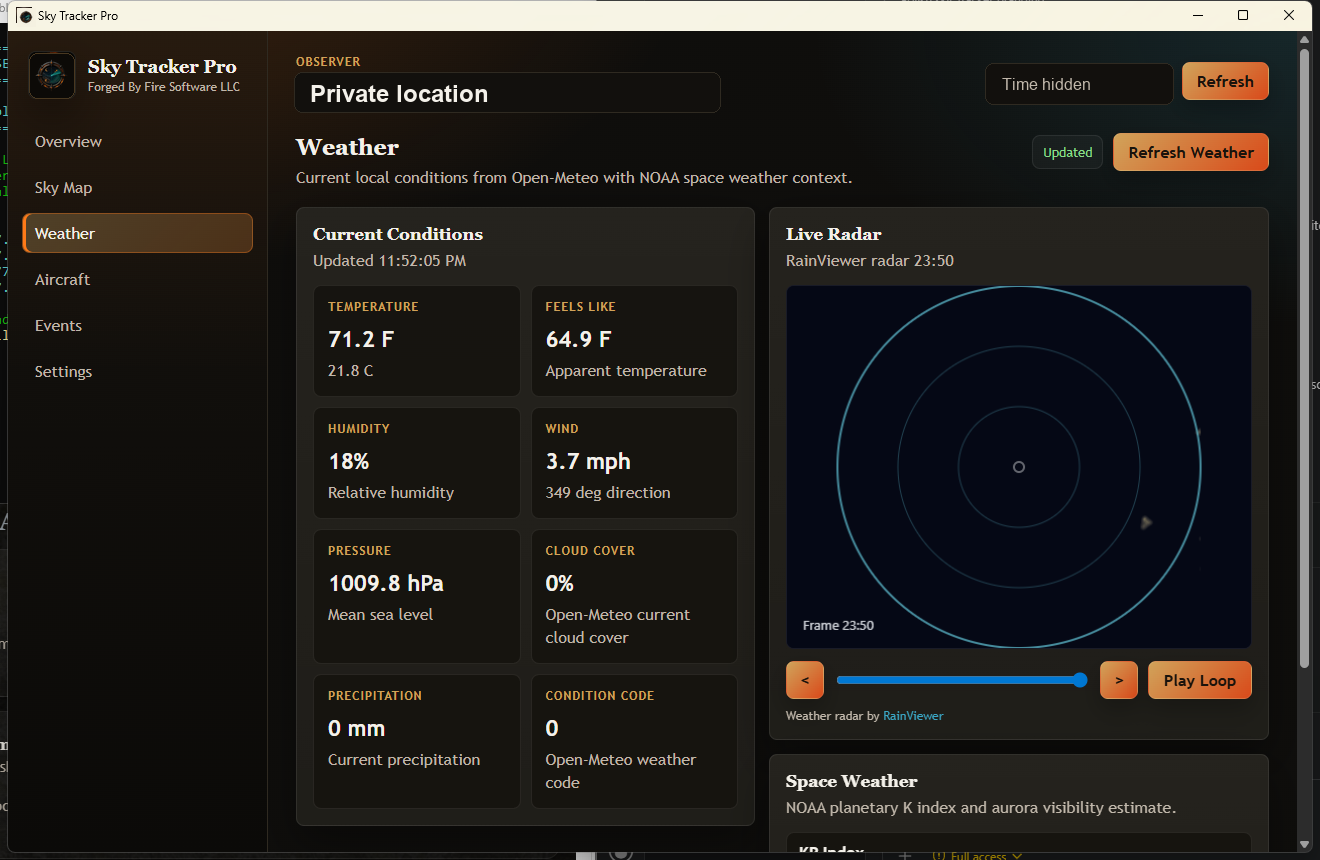This screenshot has width=1320, height=860.
Task: Step radar to the next frame
Action: 1119,680
